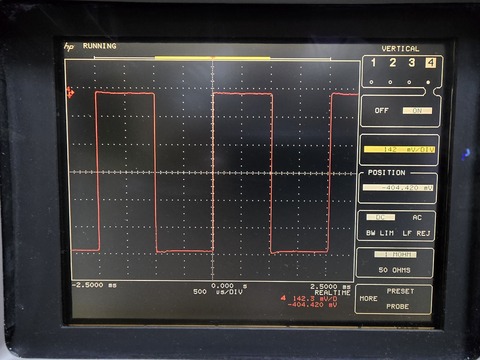Toggle the LF REJ filter
Screen dimensions: 480x360
[416, 233]
